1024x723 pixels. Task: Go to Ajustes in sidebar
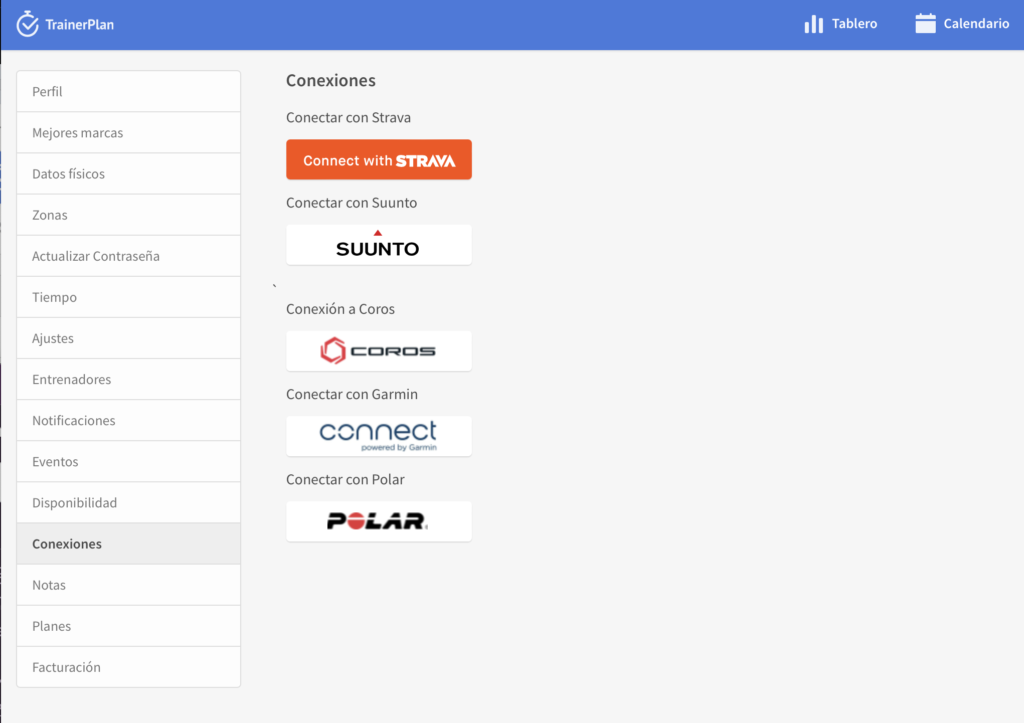128,338
